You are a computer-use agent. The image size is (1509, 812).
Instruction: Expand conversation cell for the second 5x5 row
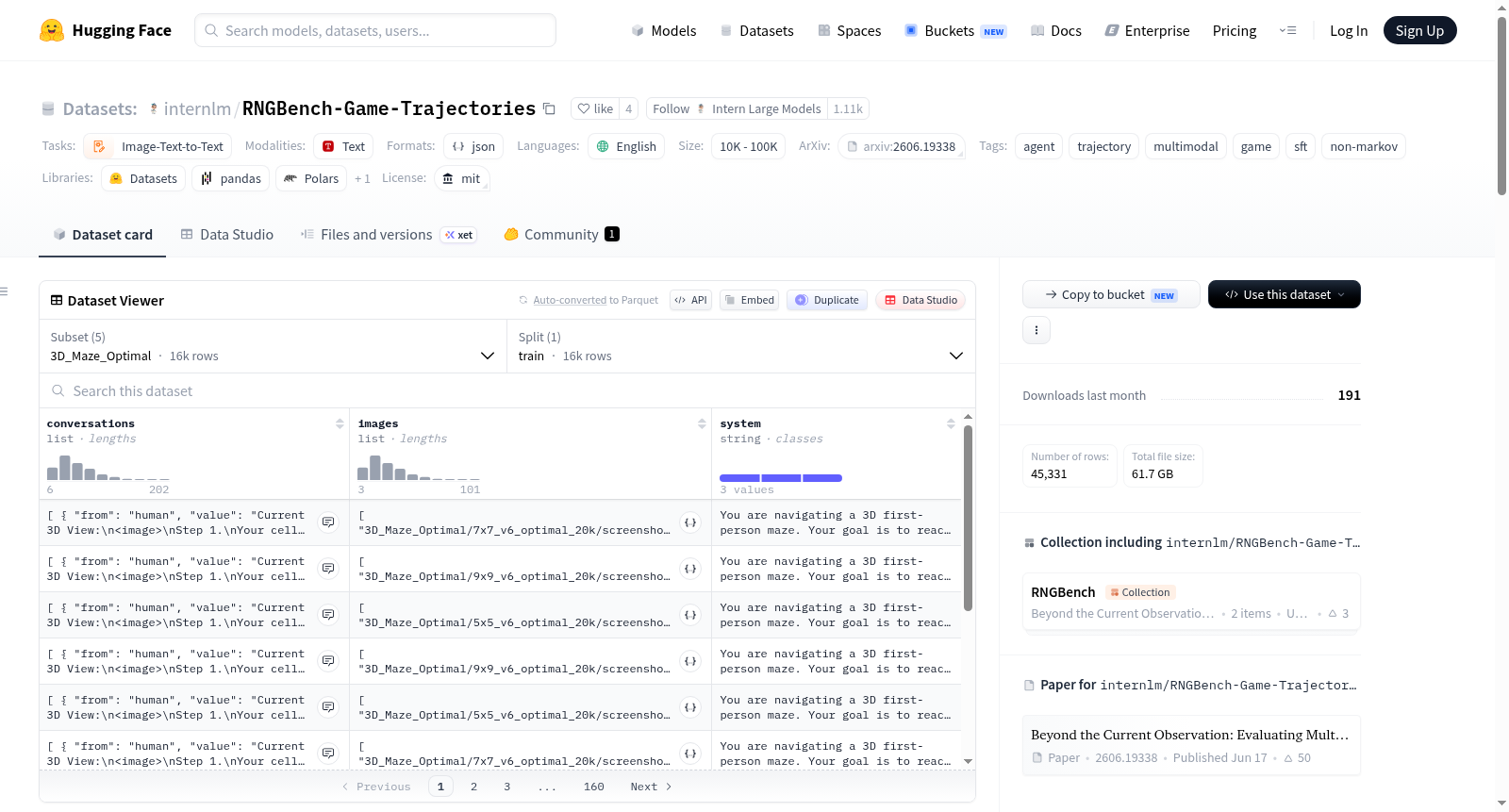328,707
